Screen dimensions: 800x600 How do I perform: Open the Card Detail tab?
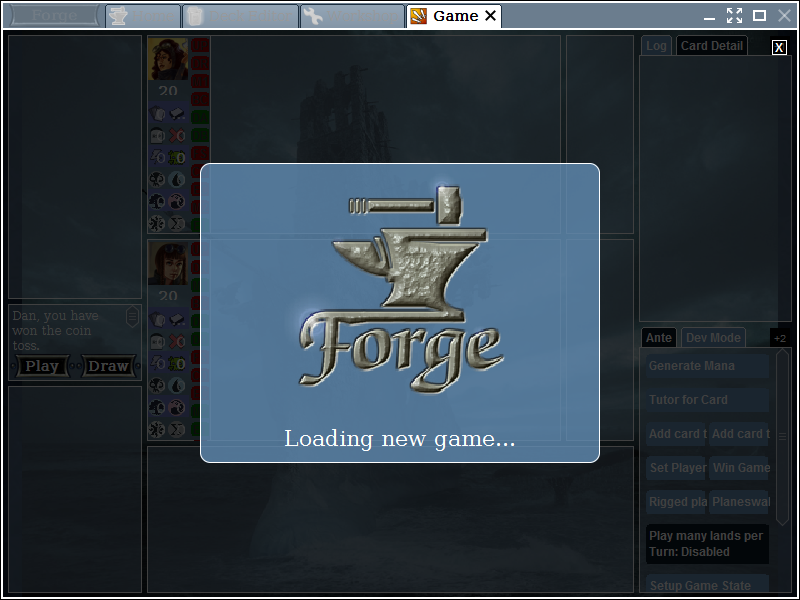[711, 46]
